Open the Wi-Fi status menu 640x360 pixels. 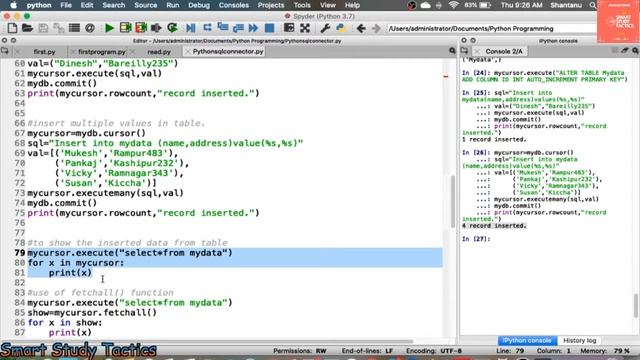point(453,5)
